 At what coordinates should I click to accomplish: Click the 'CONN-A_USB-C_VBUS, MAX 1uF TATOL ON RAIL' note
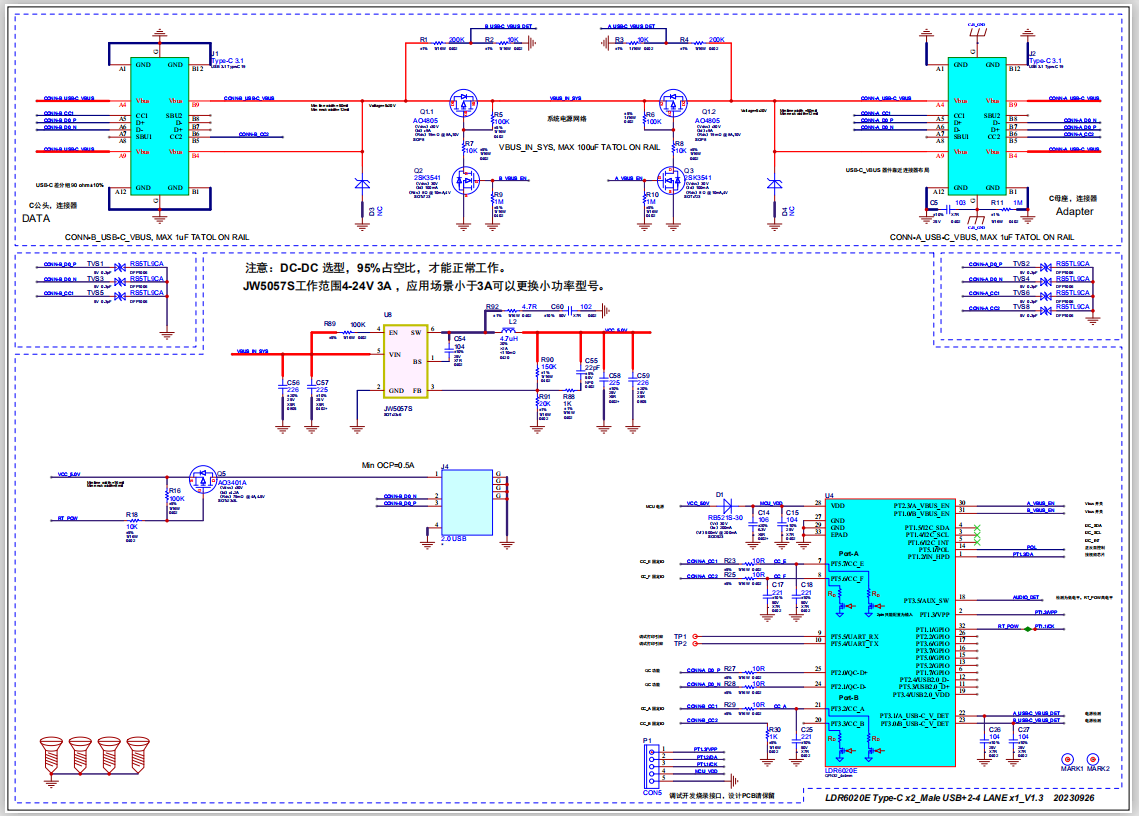[981, 238]
